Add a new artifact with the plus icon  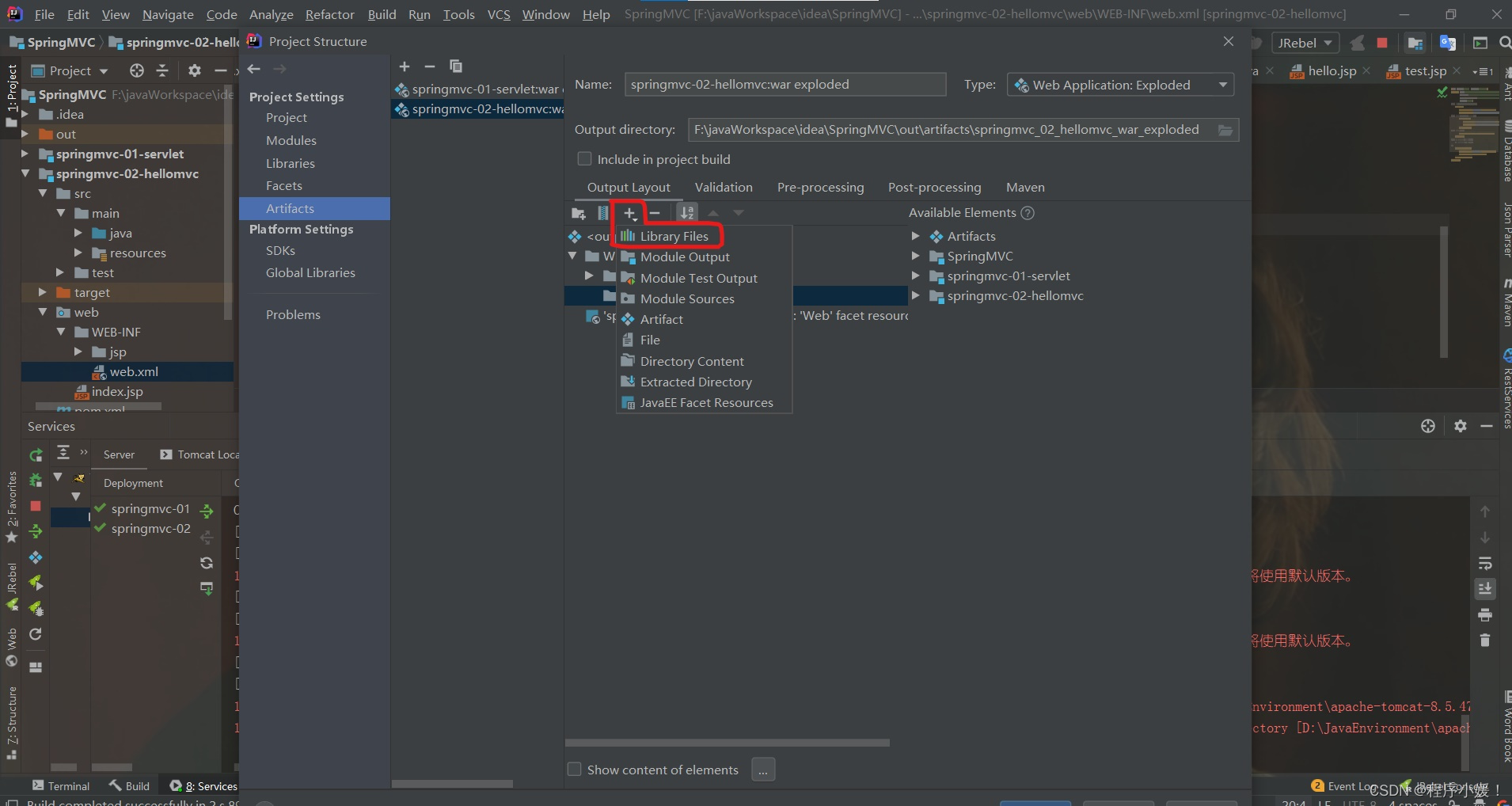pos(405,67)
